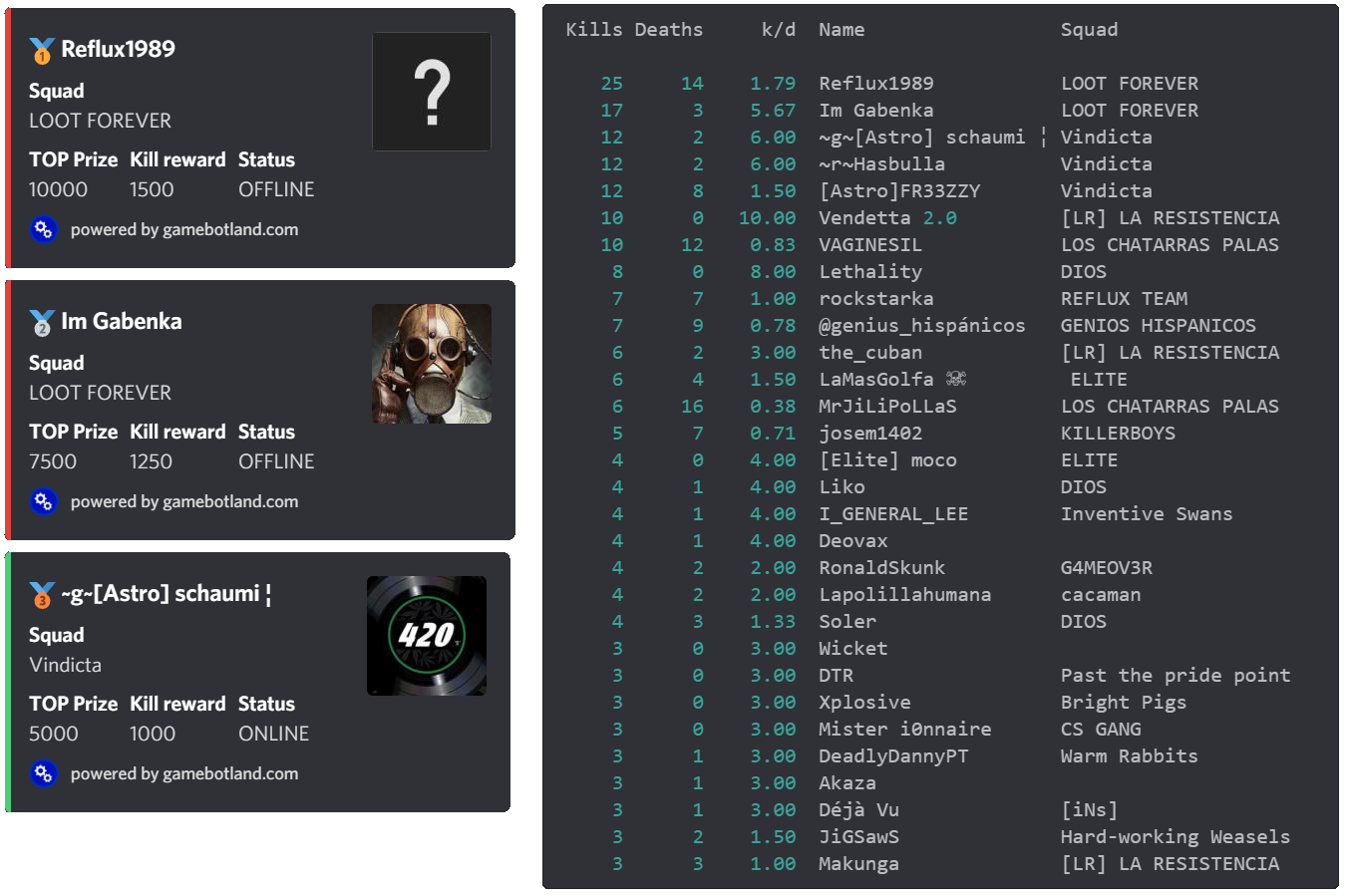
Task: Click the Reflux1989 embed title
Action: 118,49
